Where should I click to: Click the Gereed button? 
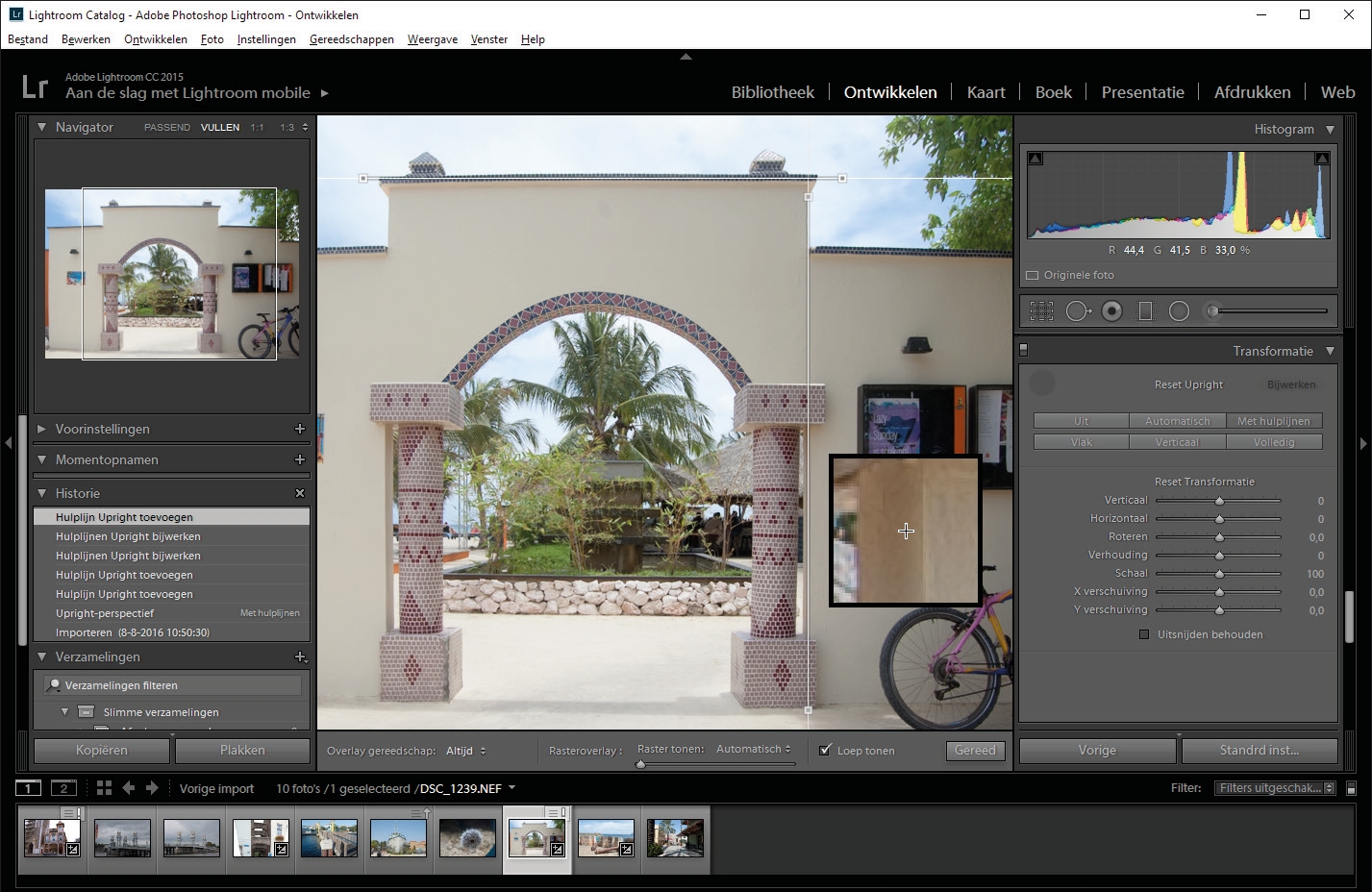coord(975,751)
